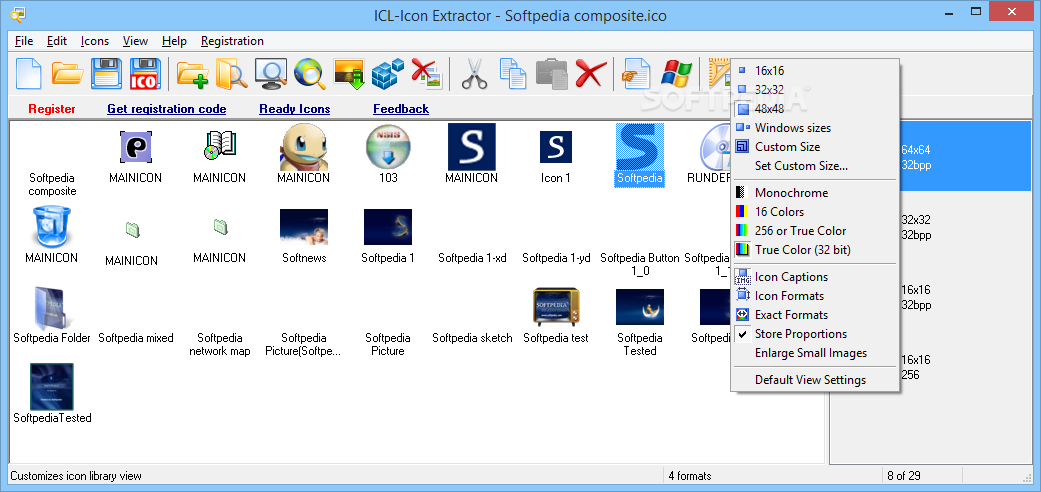The image size is (1041, 492).
Task: Cut with the scissors icon
Action: pos(474,73)
